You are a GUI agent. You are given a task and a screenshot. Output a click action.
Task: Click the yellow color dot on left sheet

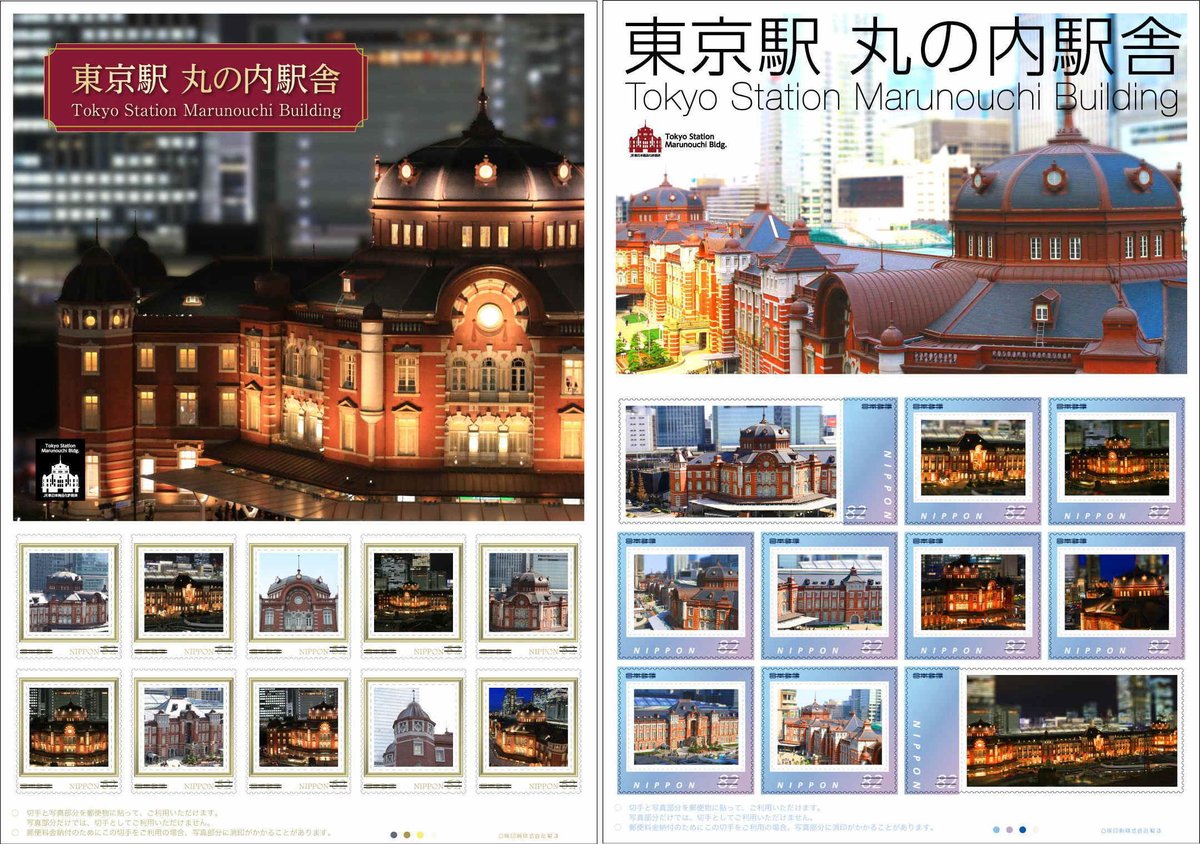click(x=420, y=834)
